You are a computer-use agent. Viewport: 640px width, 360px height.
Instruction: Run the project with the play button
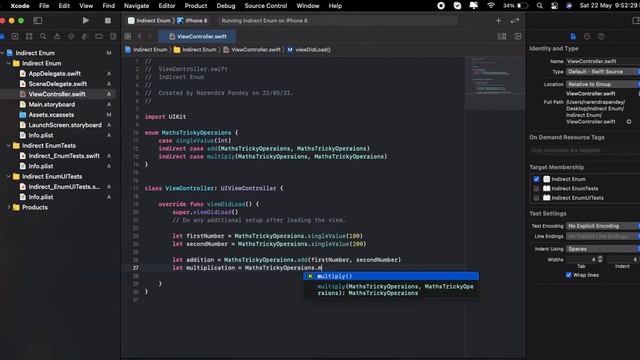(x=85, y=20)
